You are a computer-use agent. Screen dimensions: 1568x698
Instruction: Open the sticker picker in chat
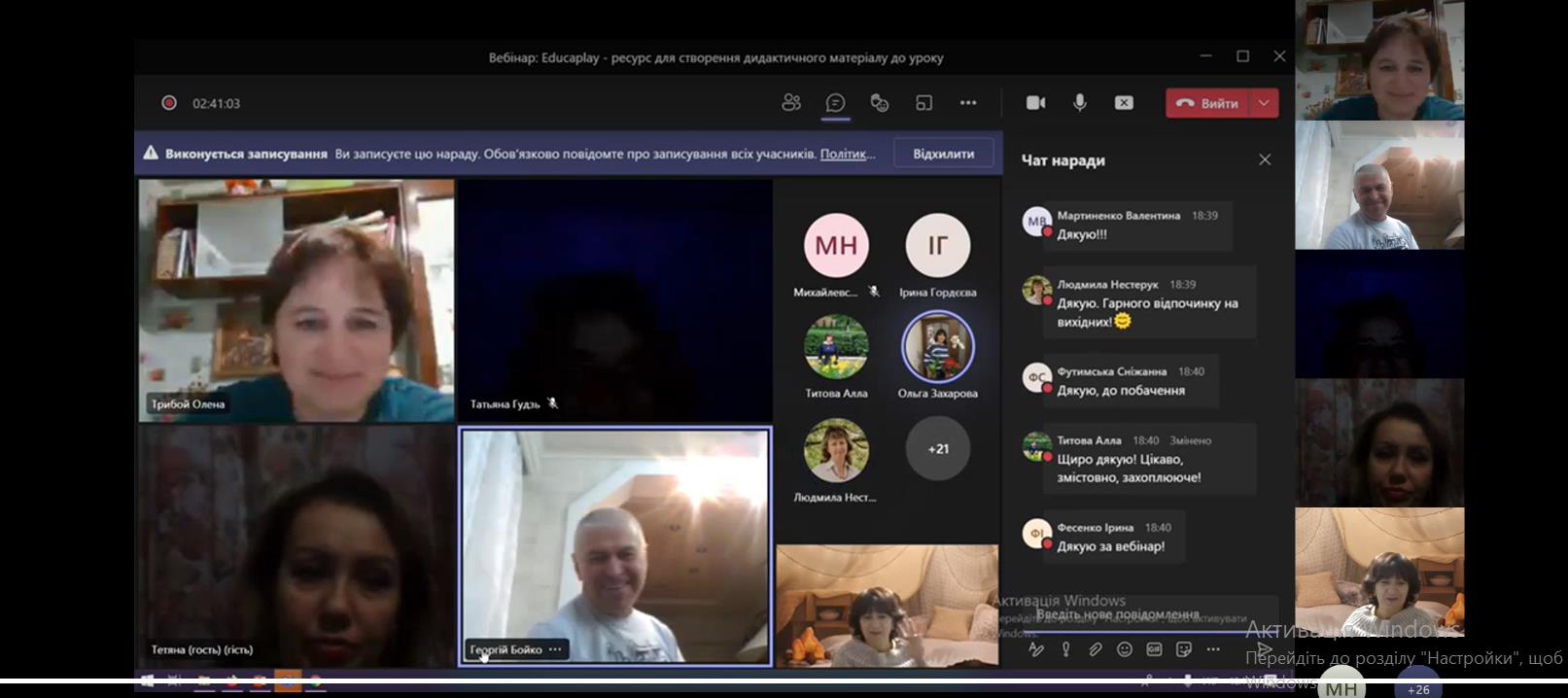[x=1184, y=649]
